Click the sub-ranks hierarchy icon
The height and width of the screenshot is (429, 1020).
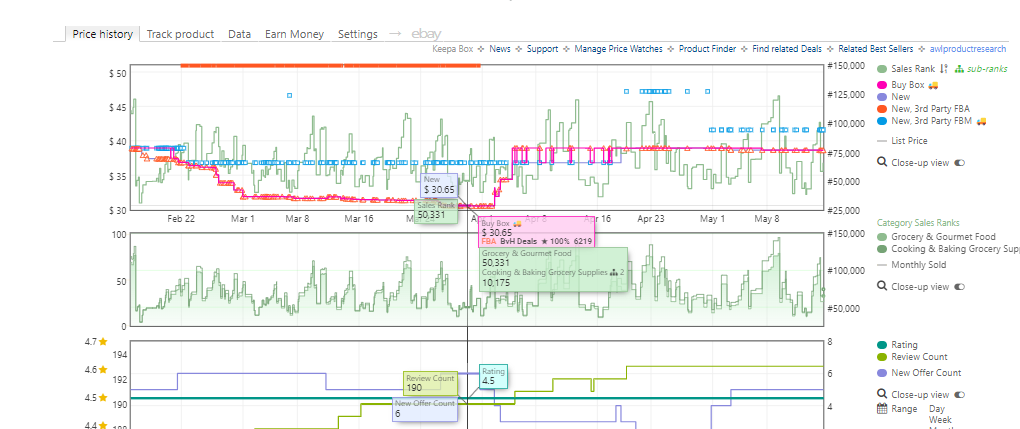click(959, 69)
